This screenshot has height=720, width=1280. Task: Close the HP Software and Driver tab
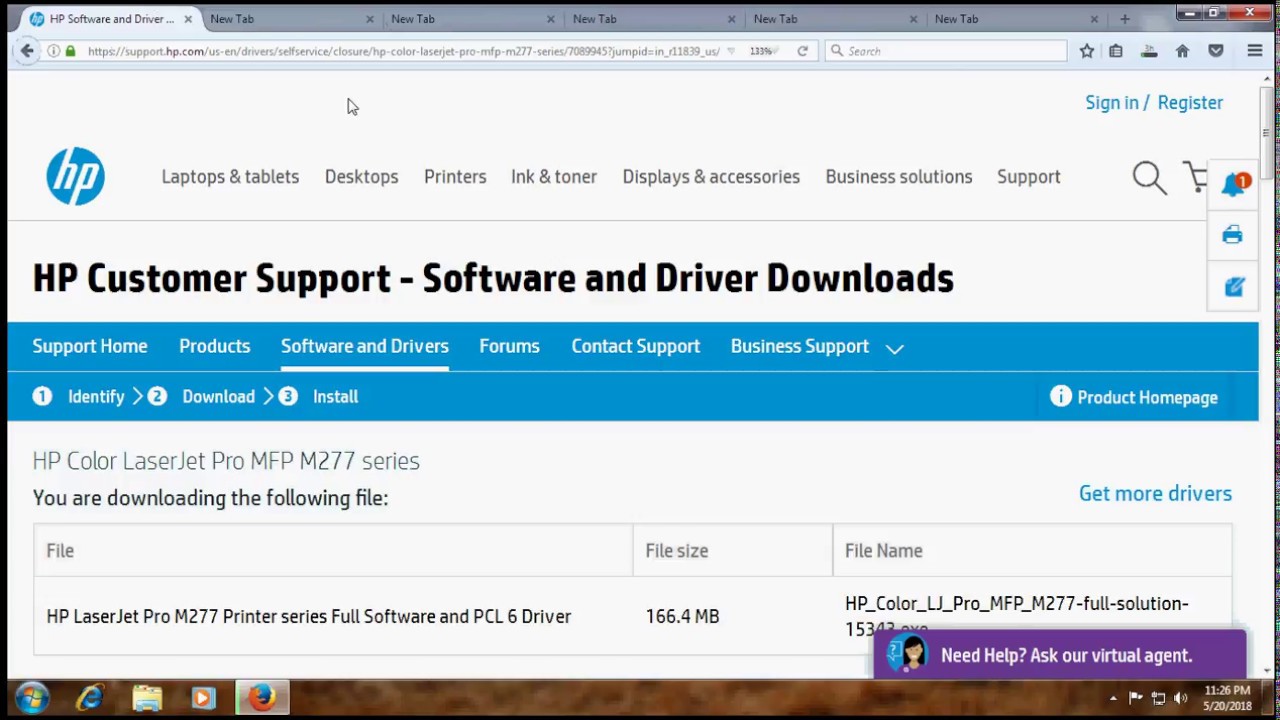click(188, 19)
